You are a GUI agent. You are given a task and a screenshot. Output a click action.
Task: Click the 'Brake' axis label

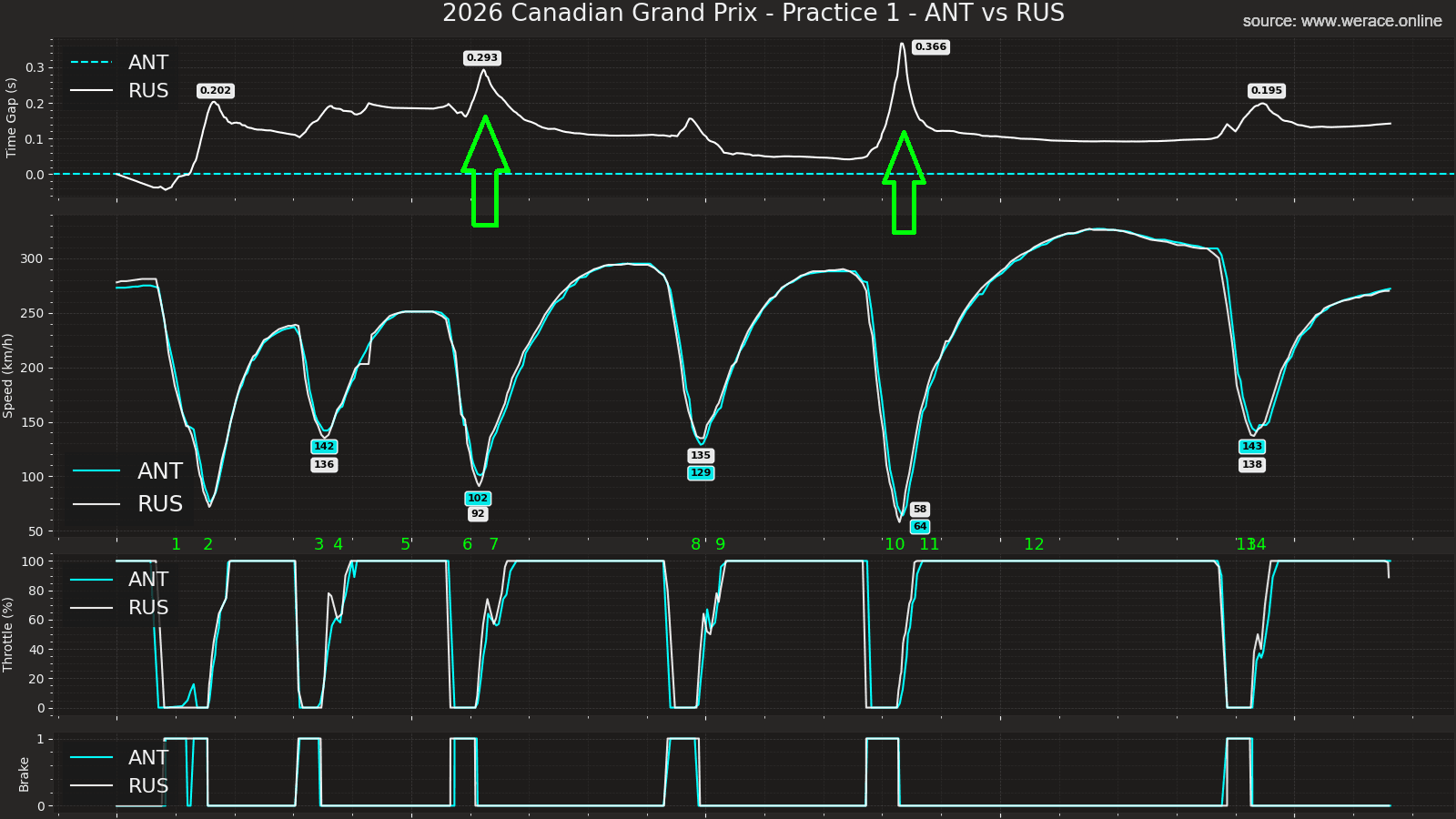25,774
